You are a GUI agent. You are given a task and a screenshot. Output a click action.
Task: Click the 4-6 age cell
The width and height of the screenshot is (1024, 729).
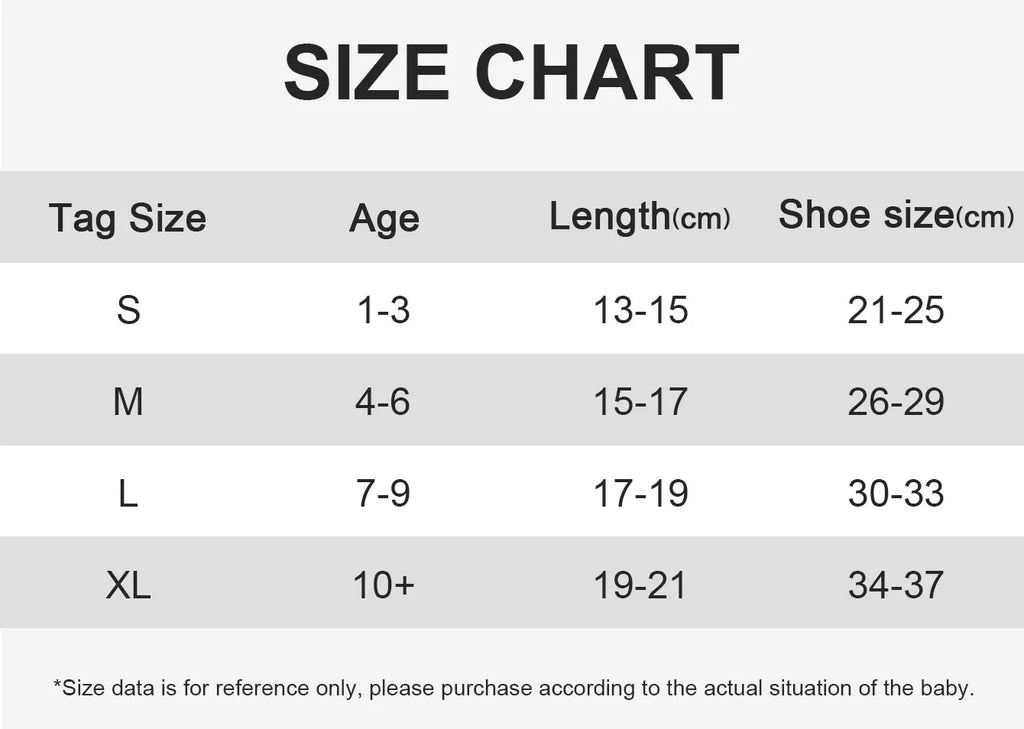(x=384, y=402)
